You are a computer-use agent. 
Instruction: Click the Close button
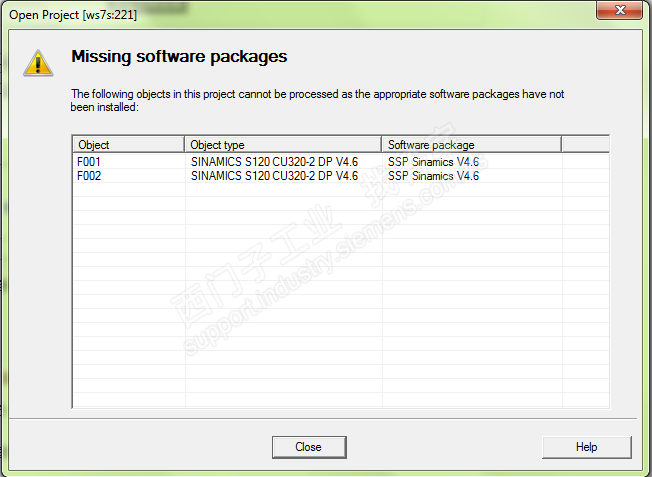(x=309, y=447)
